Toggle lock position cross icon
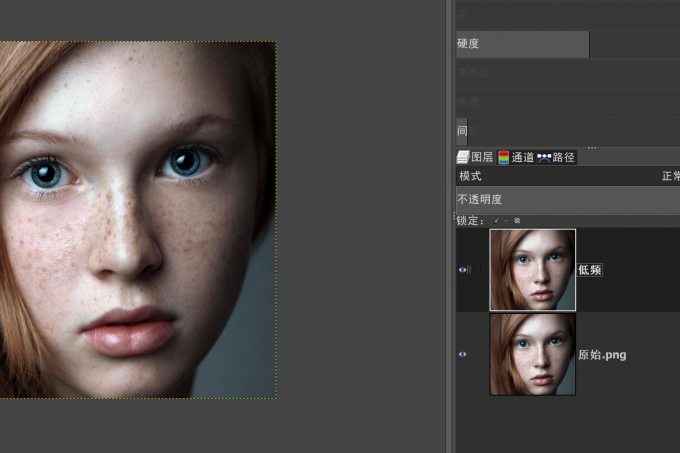This screenshot has width=680, height=453. tap(507, 221)
